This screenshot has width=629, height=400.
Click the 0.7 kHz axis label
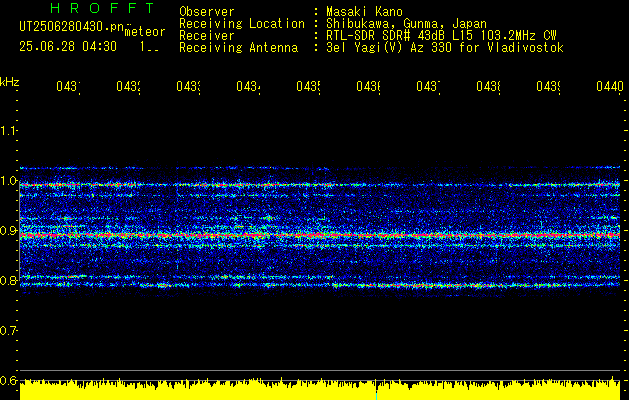8,331
